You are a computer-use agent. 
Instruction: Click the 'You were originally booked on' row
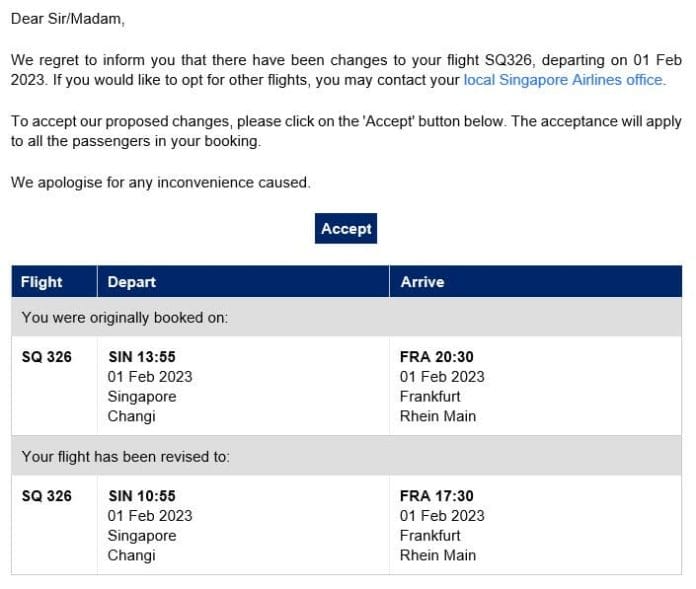click(125, 318)
